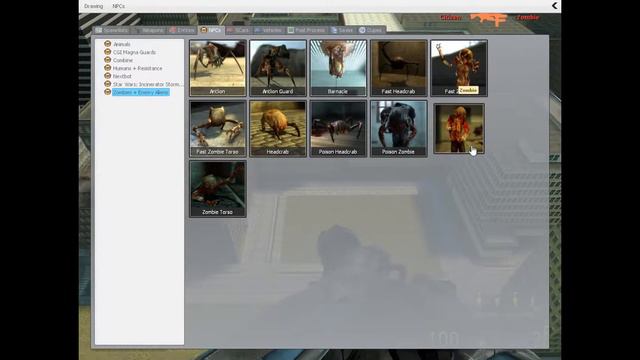Open the Entities tab
The image size is (640, 360).
(182, 30)
